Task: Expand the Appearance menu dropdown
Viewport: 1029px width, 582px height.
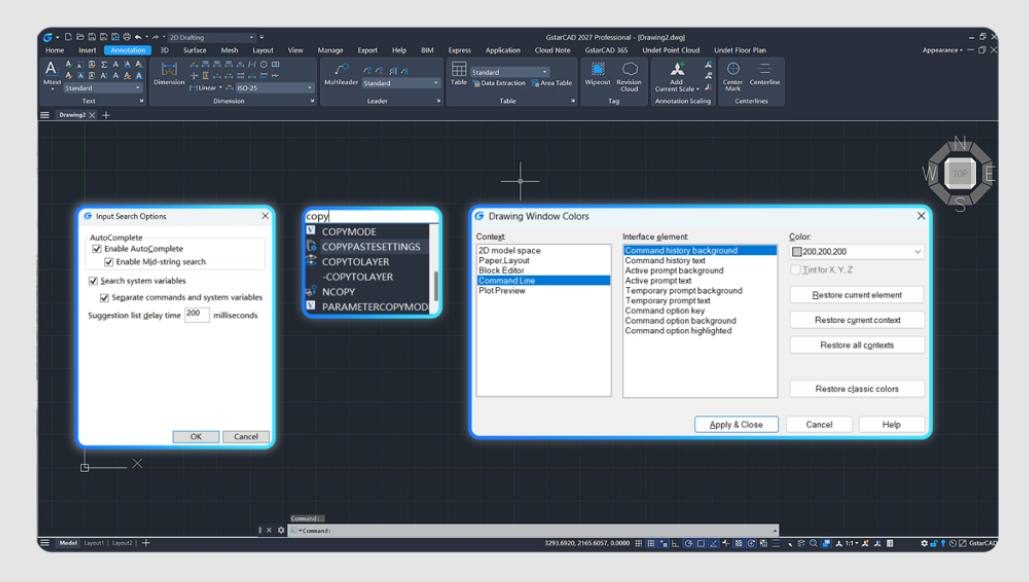Action: point(942,50)
